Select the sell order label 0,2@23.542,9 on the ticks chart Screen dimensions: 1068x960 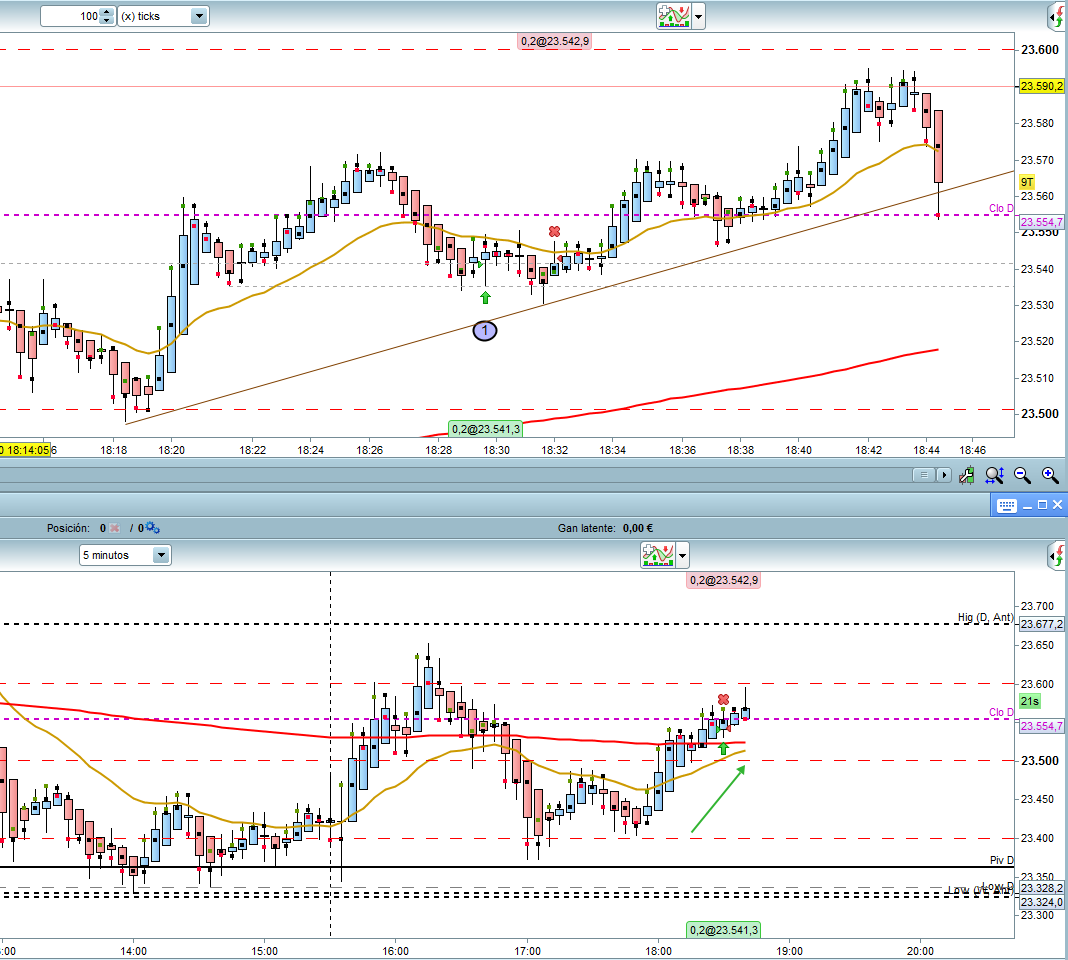point(555,41)
